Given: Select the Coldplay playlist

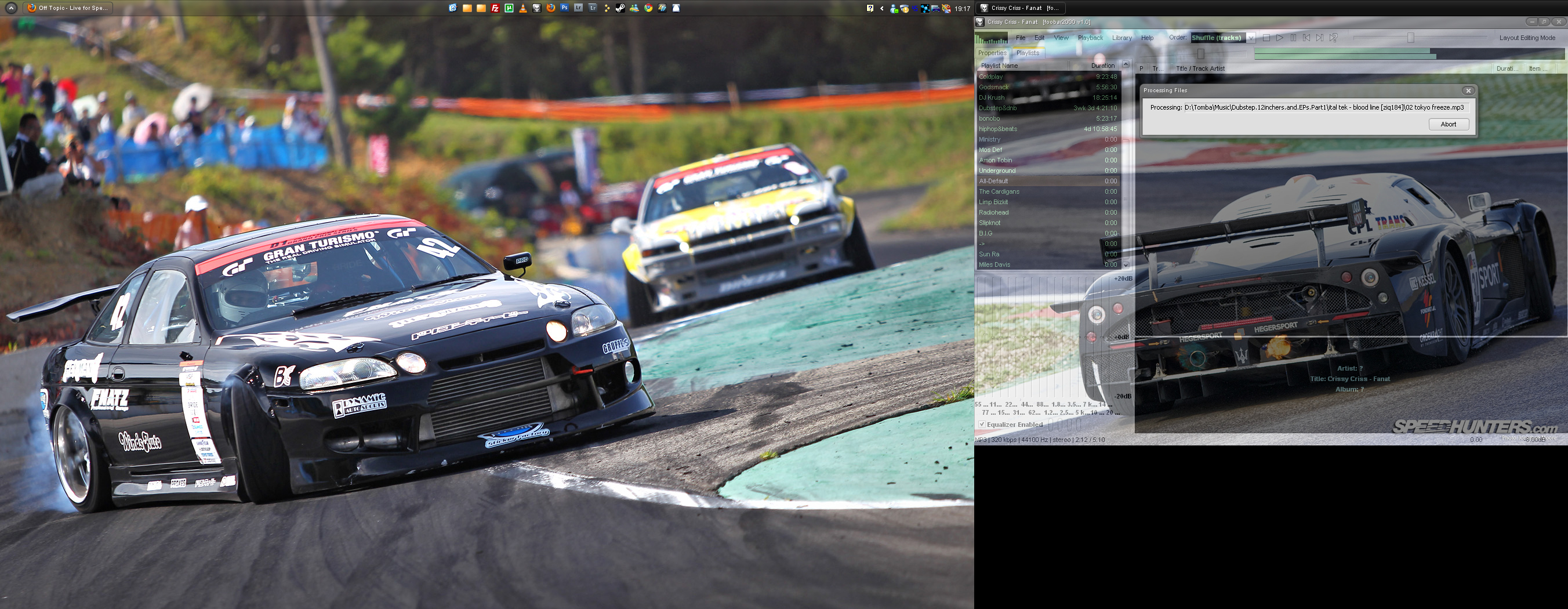Looking at the screenshot, I should pyautogui.click(x=1048, y=77).
